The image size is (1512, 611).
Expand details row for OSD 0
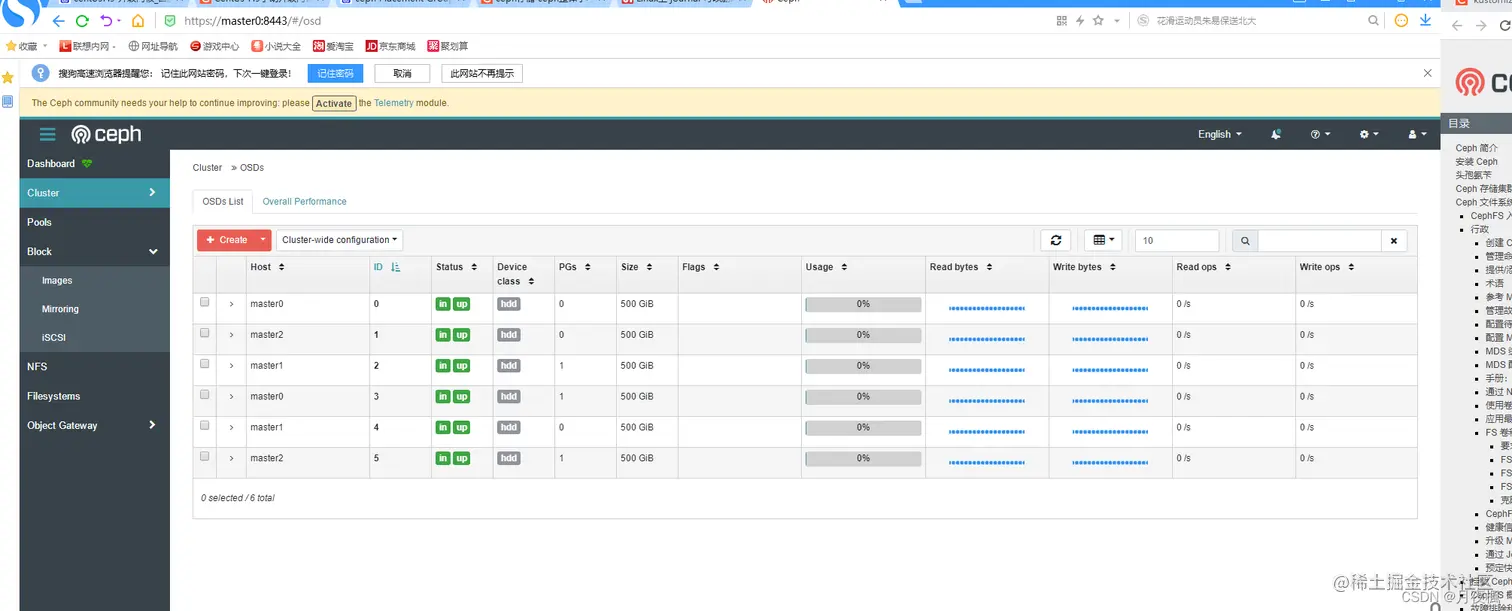[231, 304]
